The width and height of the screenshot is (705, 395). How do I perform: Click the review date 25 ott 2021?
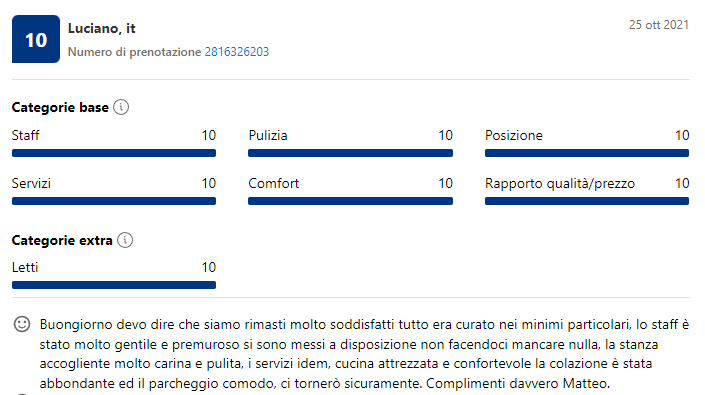tap(659, 25)
